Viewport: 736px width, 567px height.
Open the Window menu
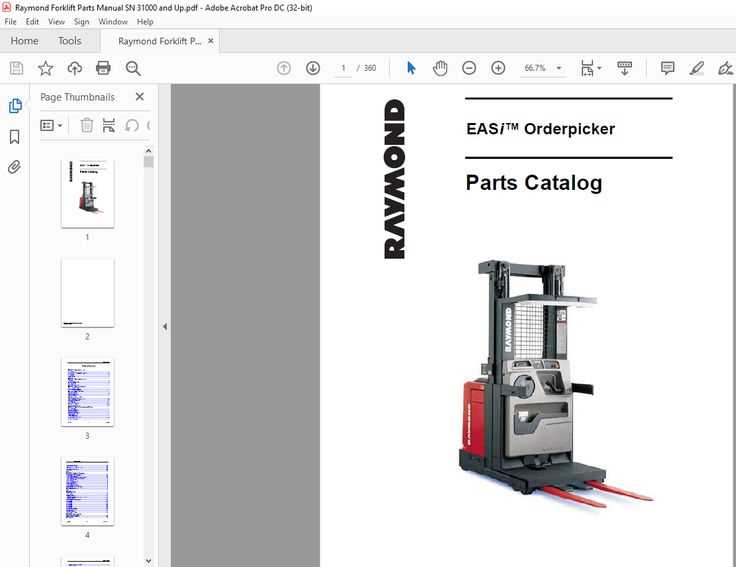tap(113, 22)
